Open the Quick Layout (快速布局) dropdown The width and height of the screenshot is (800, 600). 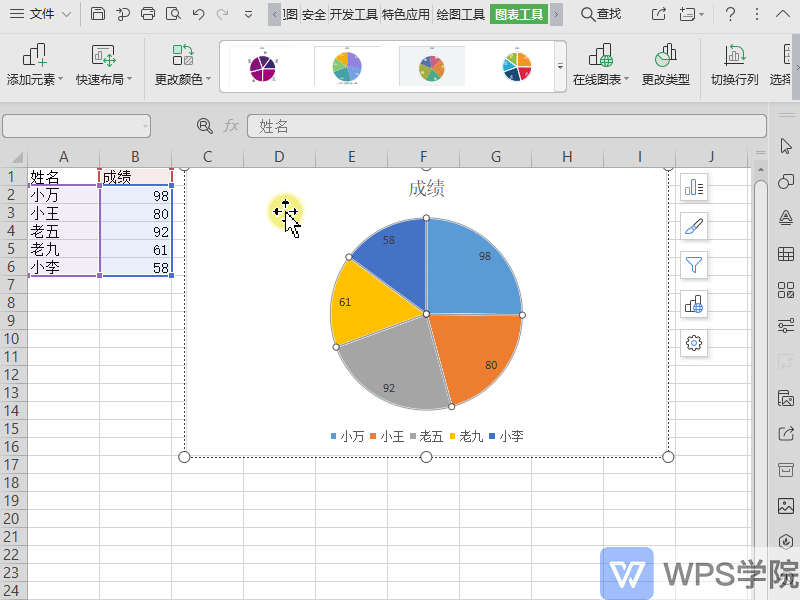104,65
